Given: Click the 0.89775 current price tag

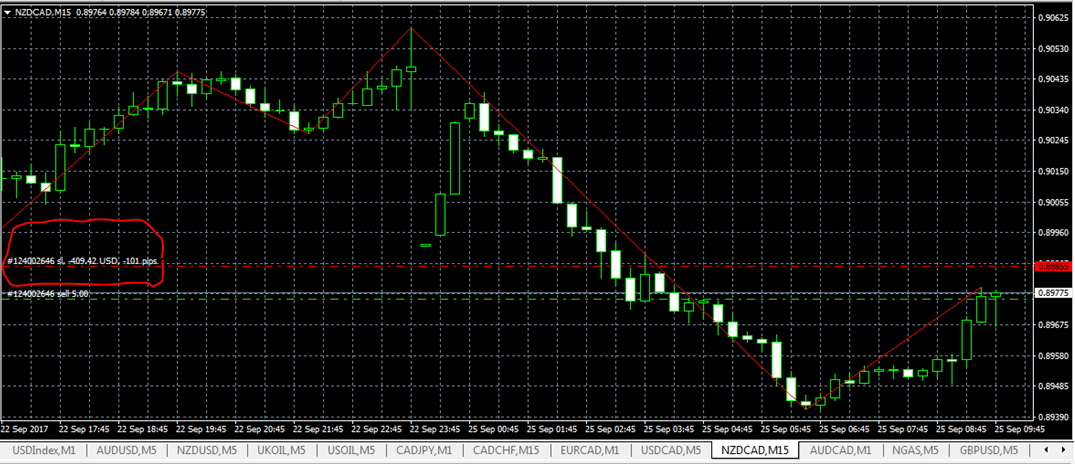Looking at the screenshot, I should (1052, 293).
